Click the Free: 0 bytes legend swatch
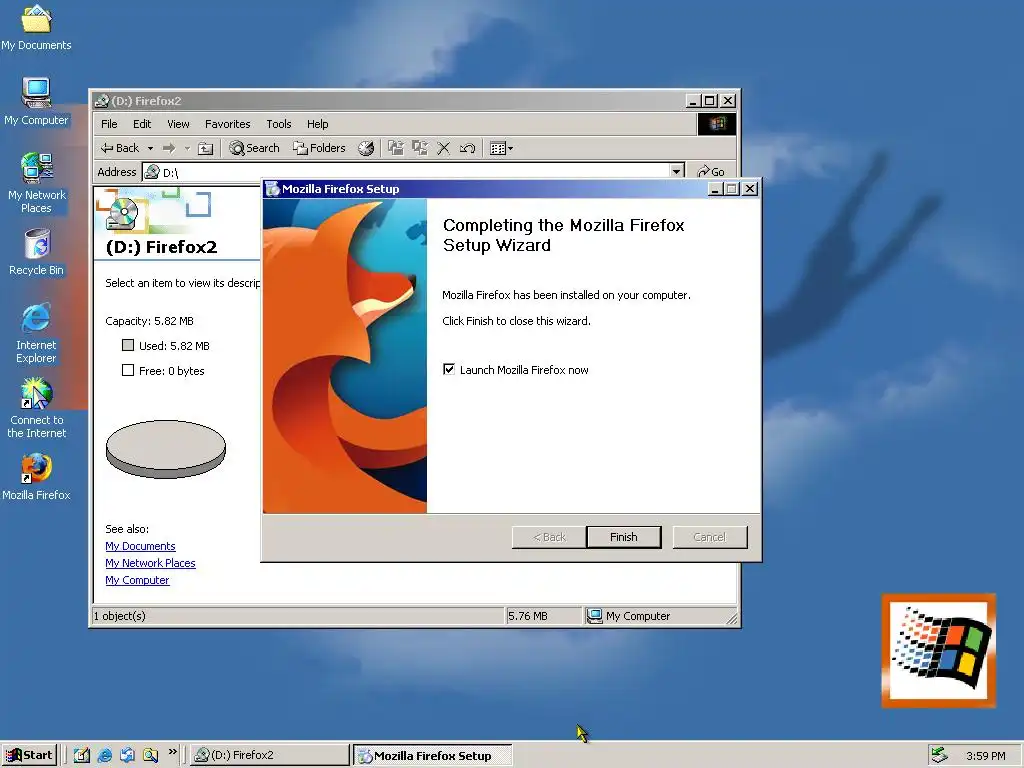Viewport: 1024px width, 768px height. [x=128, y=370]
